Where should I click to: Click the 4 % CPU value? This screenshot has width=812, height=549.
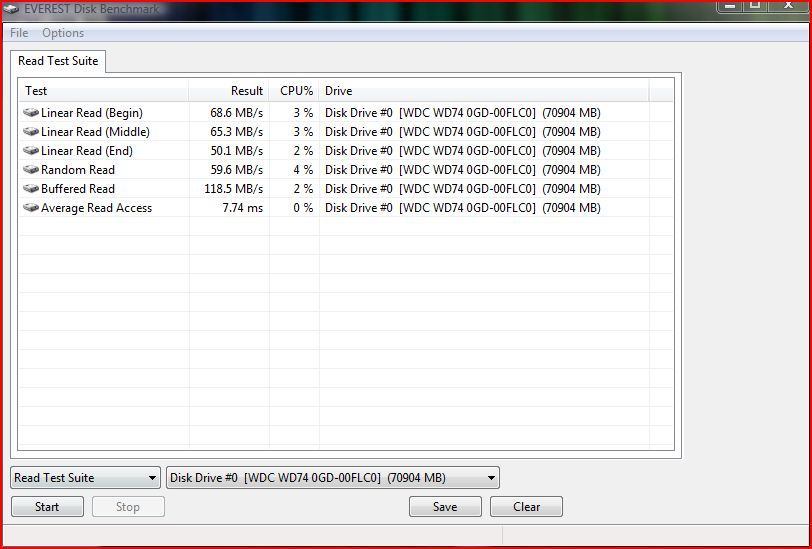pyautogui.click(x=303, y=169)
